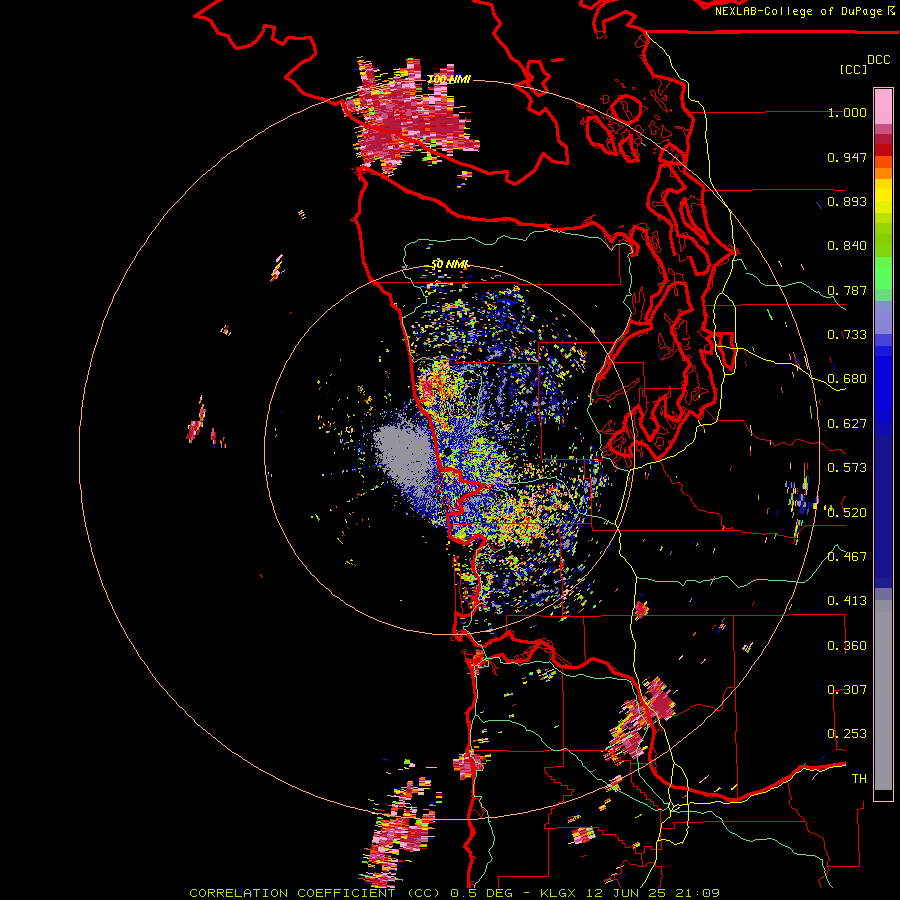Image resolution: width=900 pixels, height=900 pixels.
Task: Click the black radar site dot at the map center
Action: [x=448, y=452]
